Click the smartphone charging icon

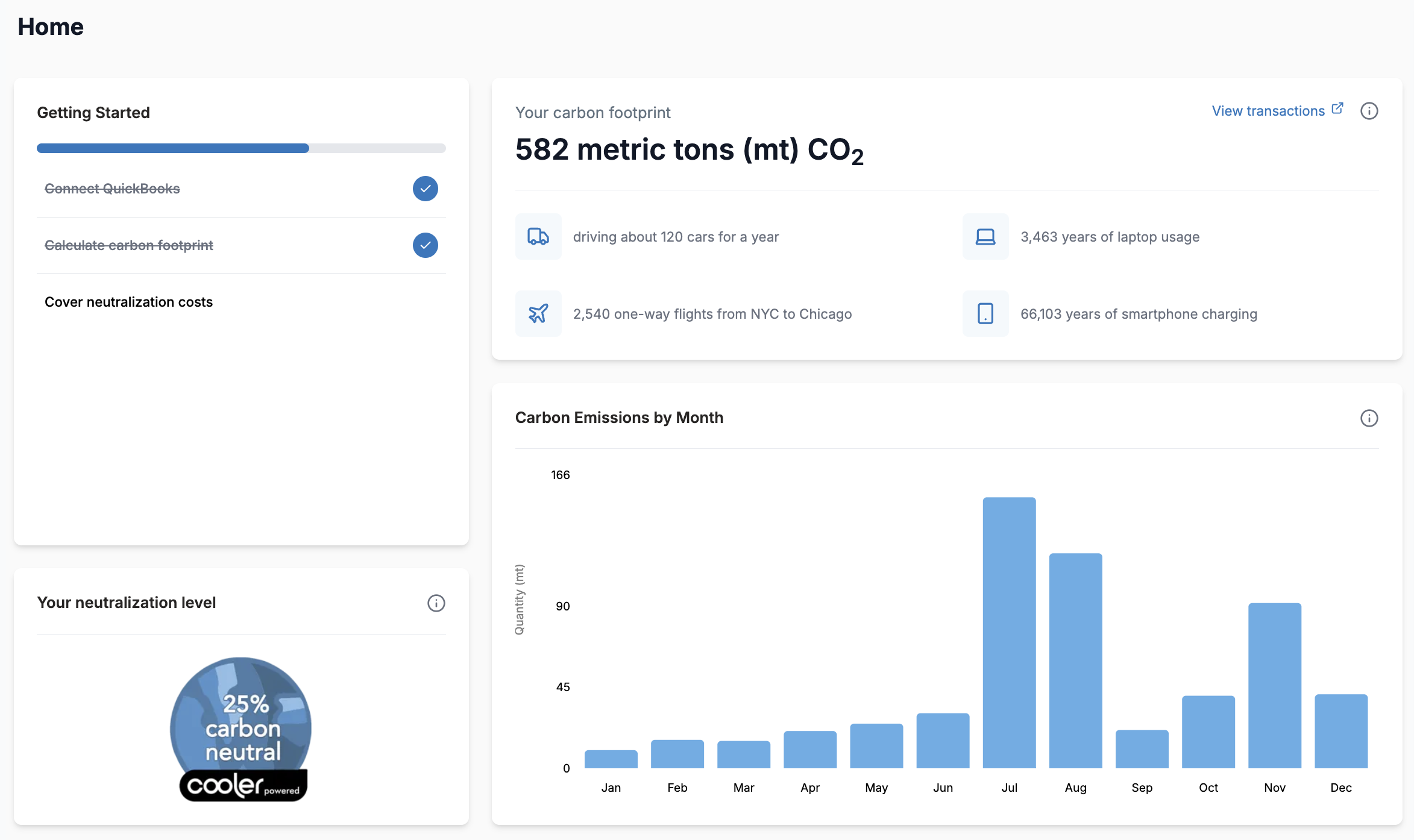point(985,313)
